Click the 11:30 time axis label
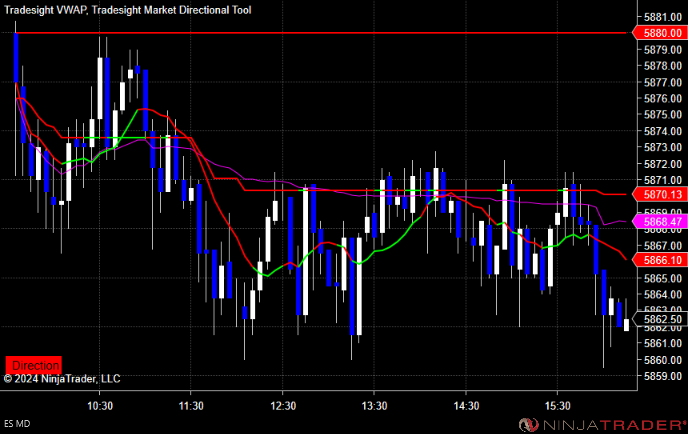 191,405
